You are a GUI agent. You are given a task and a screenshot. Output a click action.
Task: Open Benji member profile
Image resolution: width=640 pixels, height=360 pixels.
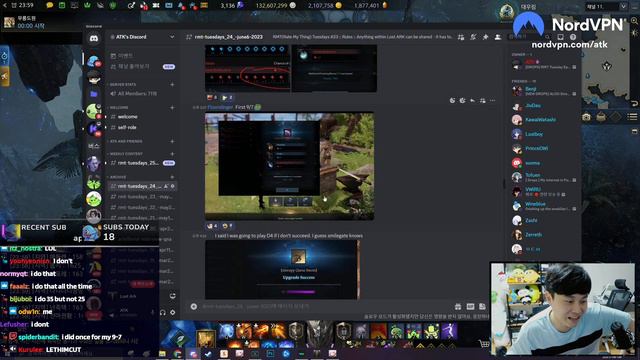click(544, 91)
